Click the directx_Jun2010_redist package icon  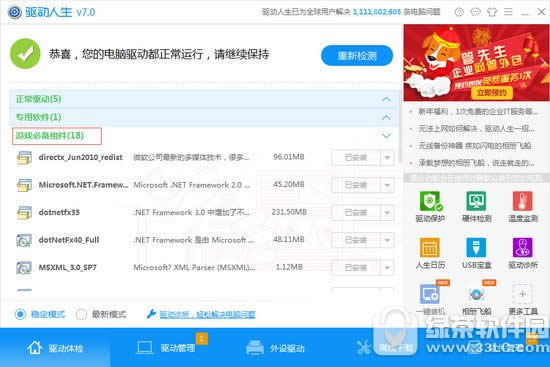(24, 158)
